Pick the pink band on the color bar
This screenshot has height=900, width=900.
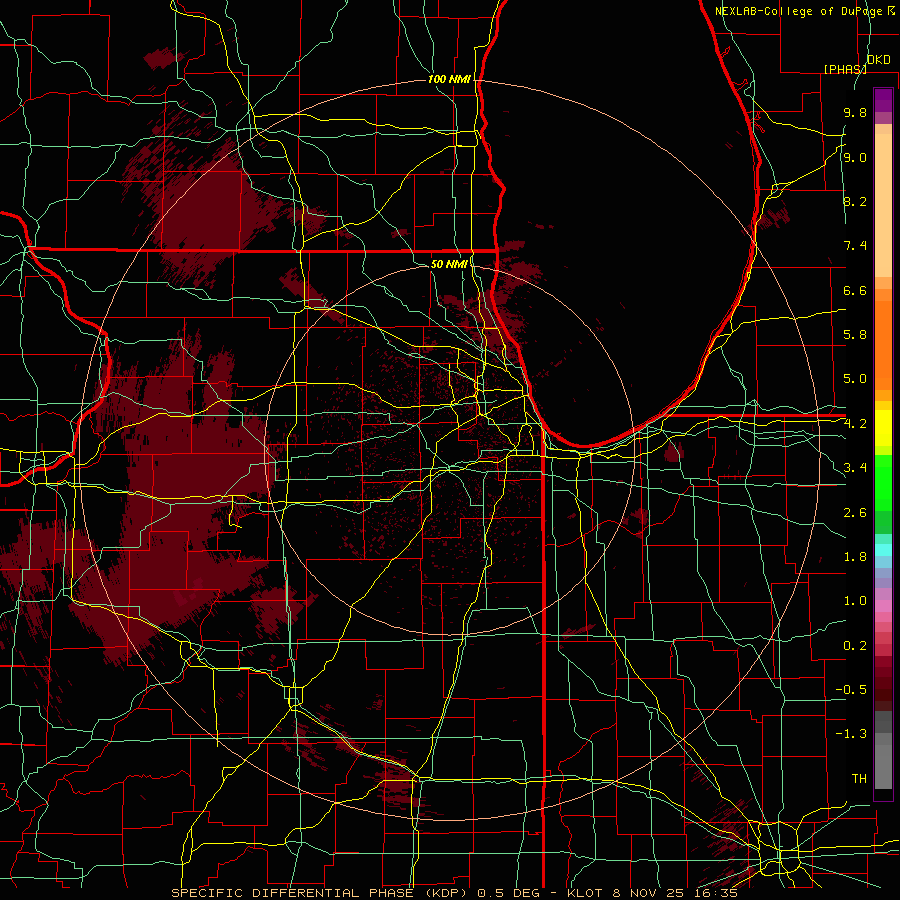[x=883, y=606]
